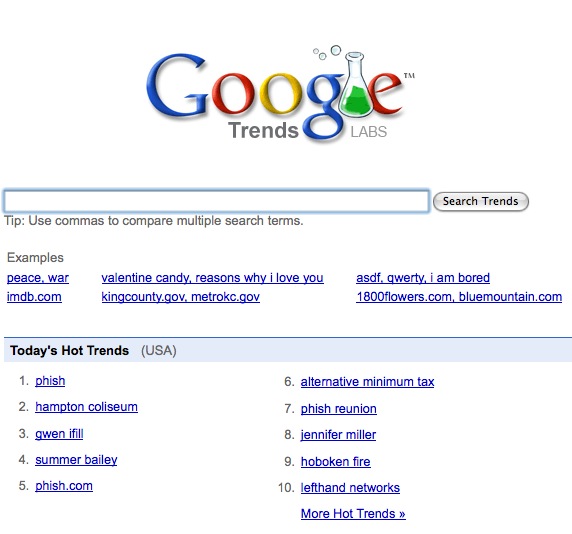The width and height of the screenshot is (572, 534).
Task: Click the Google Trends Labs logo
Action: (280, 94)
